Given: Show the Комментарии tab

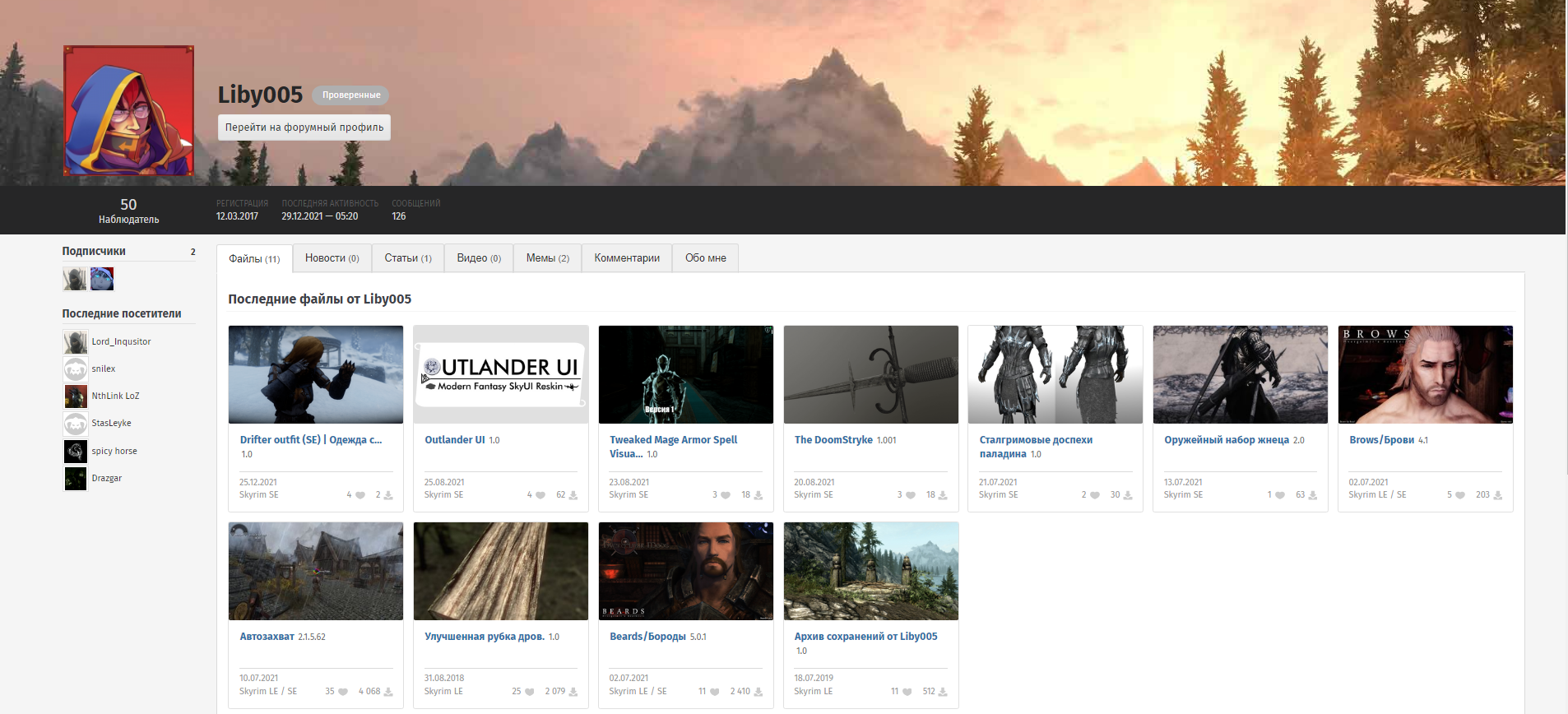Looking at the screenshot, I should 627,257.
